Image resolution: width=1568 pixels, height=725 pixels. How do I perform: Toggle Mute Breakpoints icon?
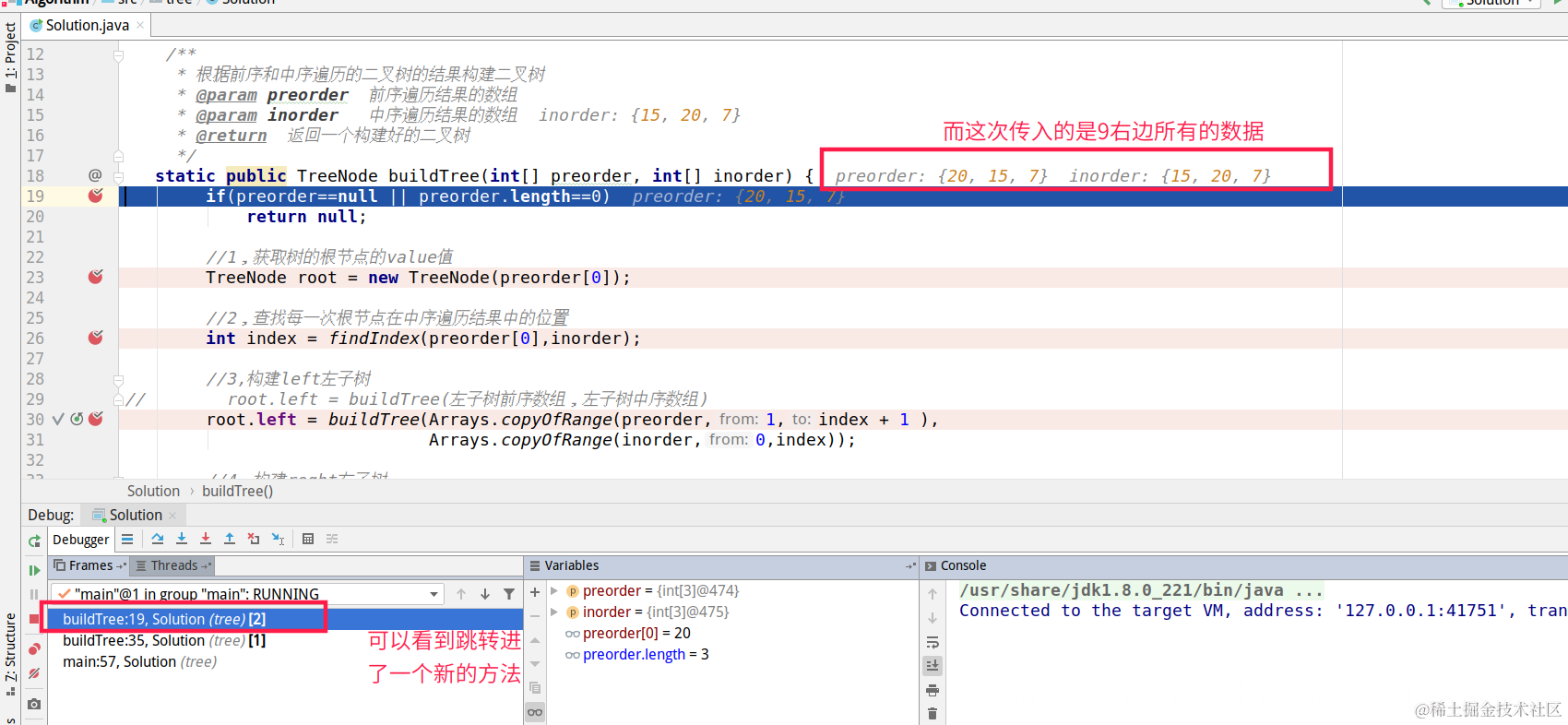[34, 673]
